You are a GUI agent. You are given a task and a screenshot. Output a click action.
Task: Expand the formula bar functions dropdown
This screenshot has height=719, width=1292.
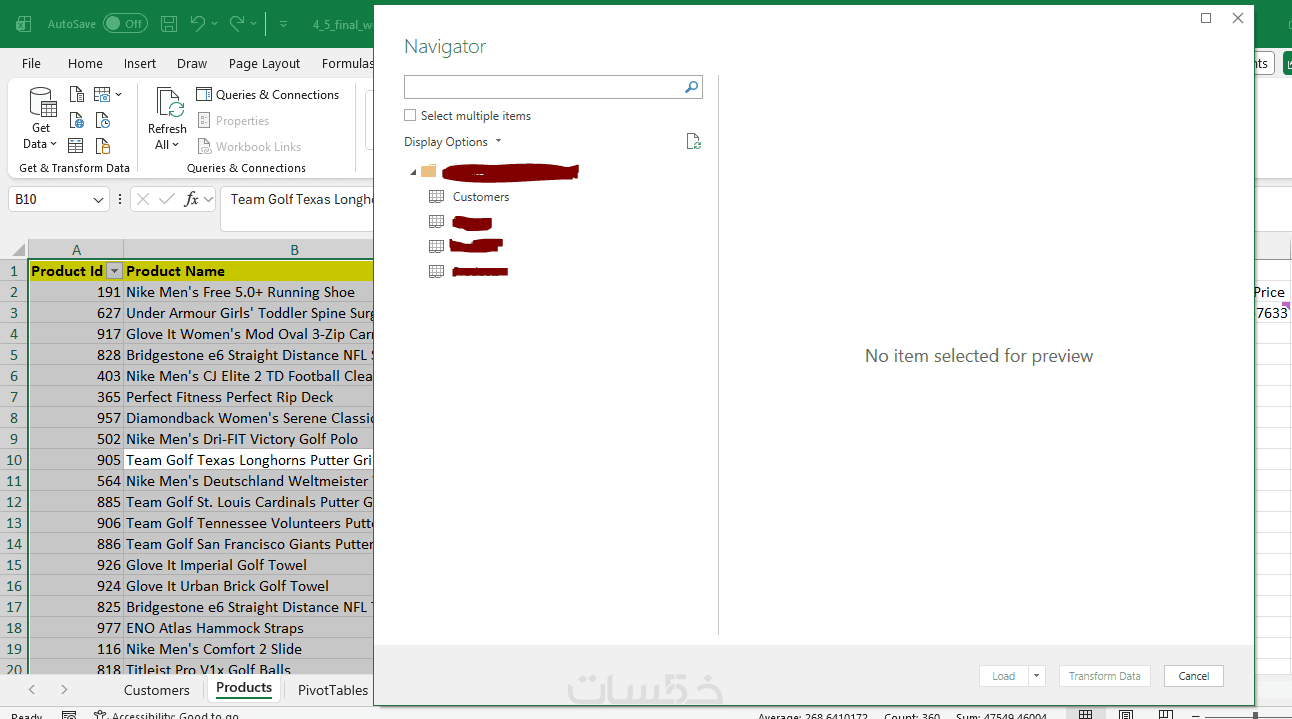(x=208, y=199)
